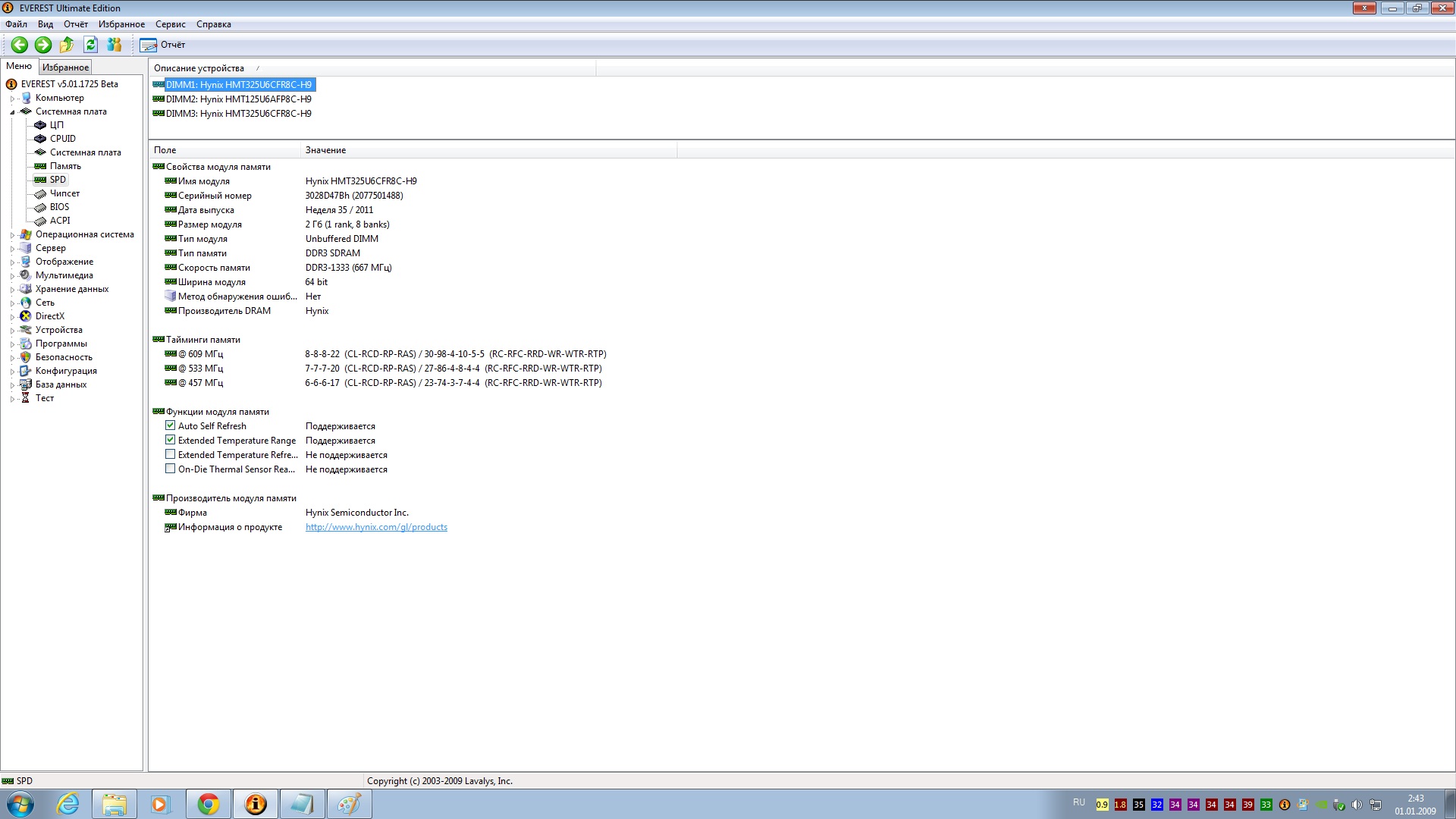
Task: Open the Справка menu
Action: 214,24
